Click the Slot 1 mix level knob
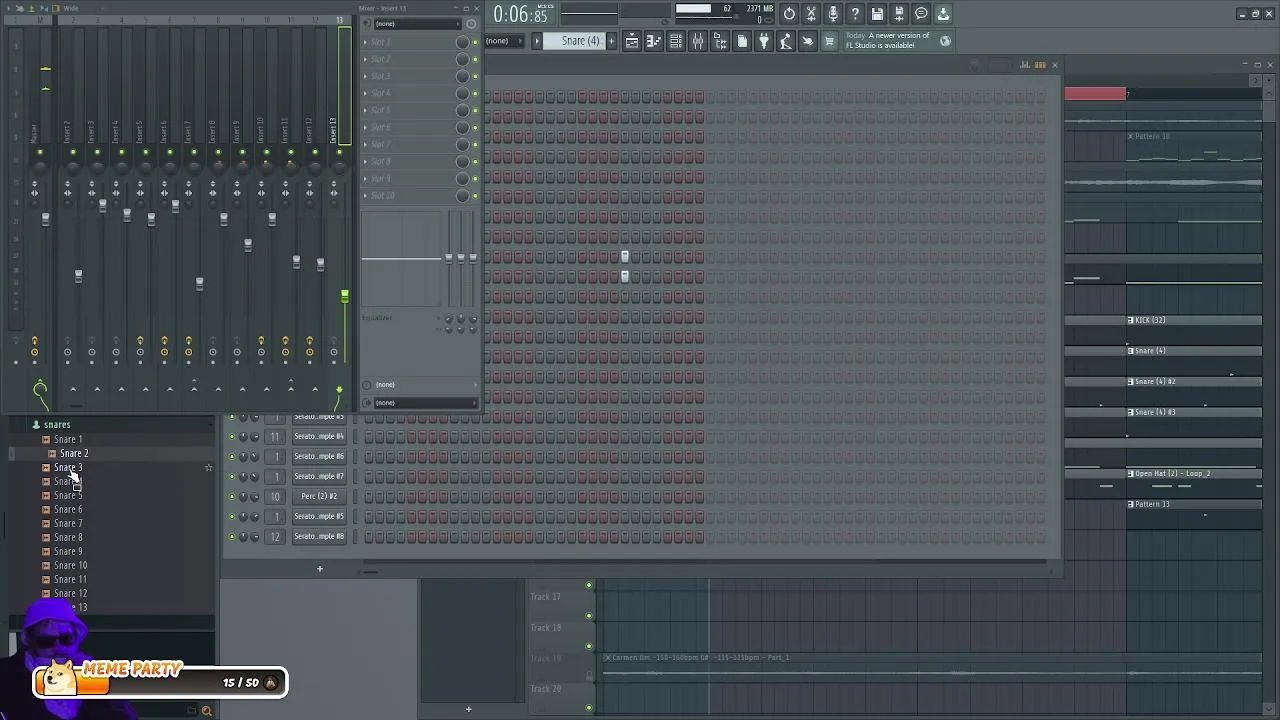This screenshot has height=720, width=1280. click(462, 42)
